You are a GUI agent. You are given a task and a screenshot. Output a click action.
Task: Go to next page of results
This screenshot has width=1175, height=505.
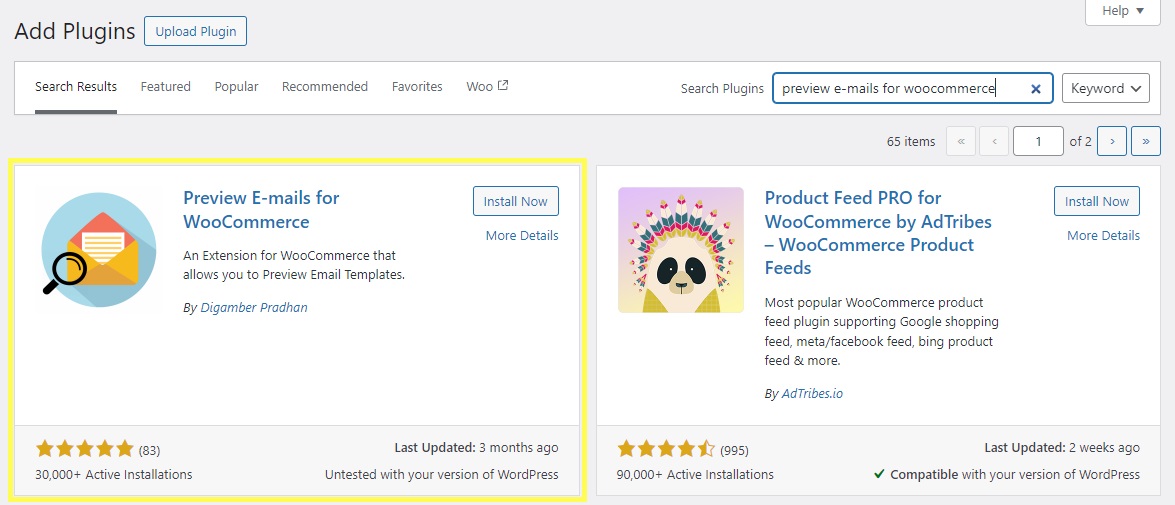[1112, 141]
